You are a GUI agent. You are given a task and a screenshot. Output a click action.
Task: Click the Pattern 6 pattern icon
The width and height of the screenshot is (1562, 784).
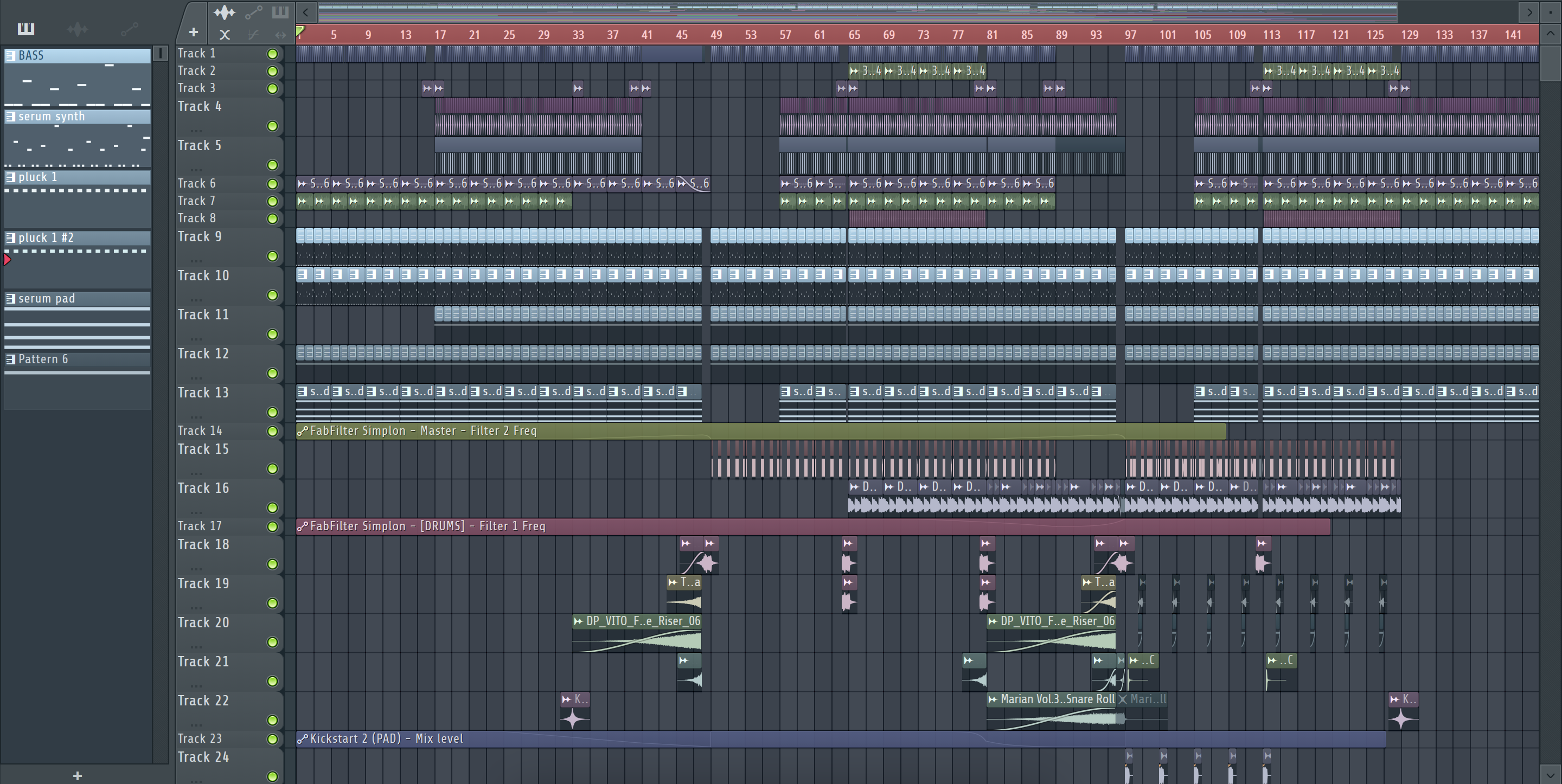click(x=10, y=359)
